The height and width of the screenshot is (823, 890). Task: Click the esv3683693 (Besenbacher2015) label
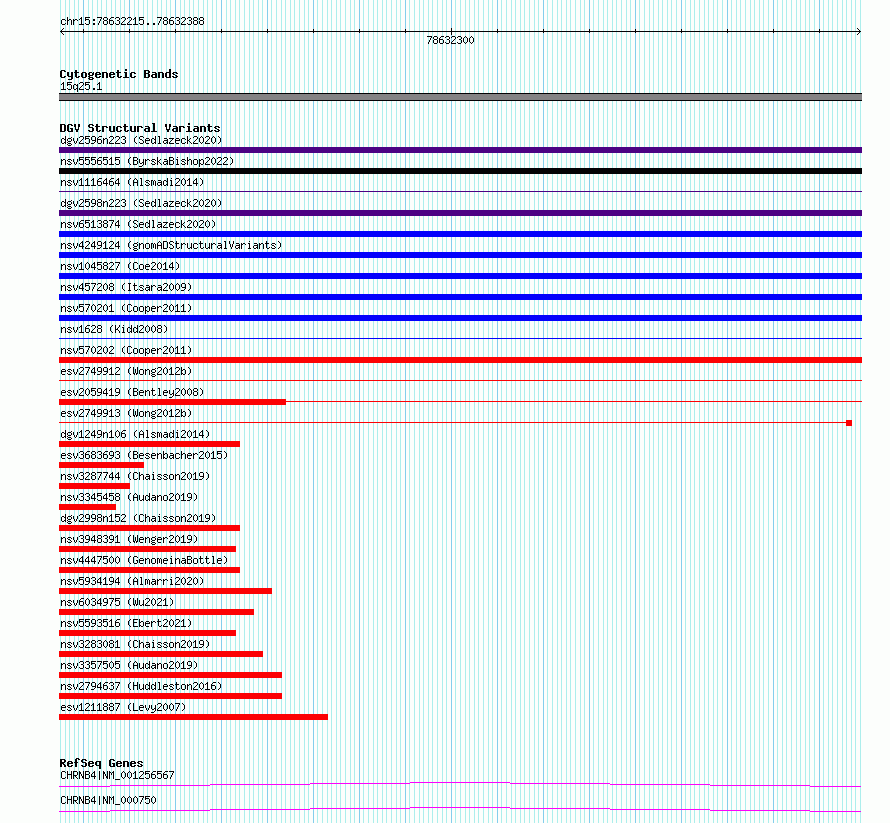point(144,455)
